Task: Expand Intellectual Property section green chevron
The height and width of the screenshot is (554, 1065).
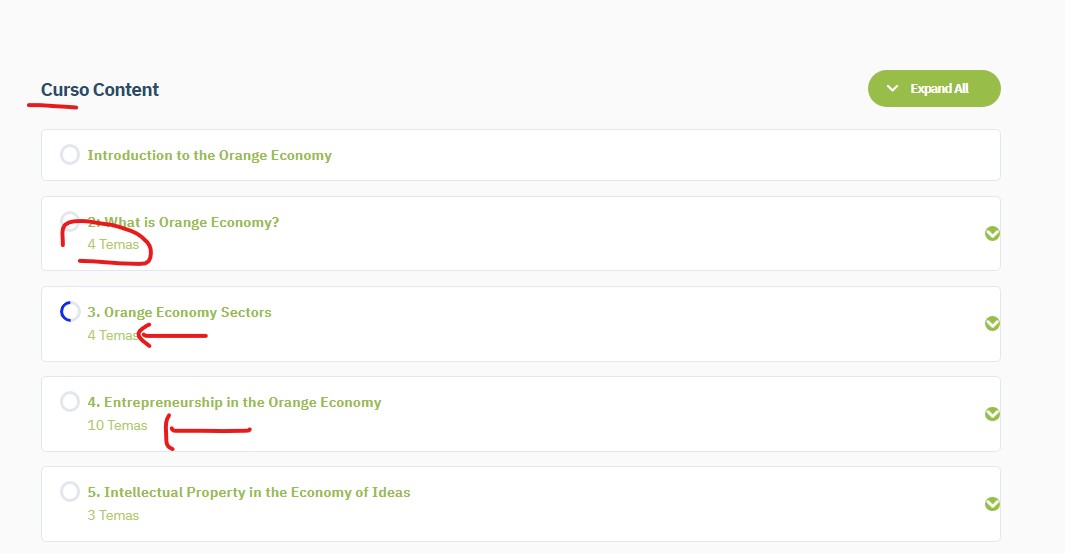Action: [x=992, y=504]
